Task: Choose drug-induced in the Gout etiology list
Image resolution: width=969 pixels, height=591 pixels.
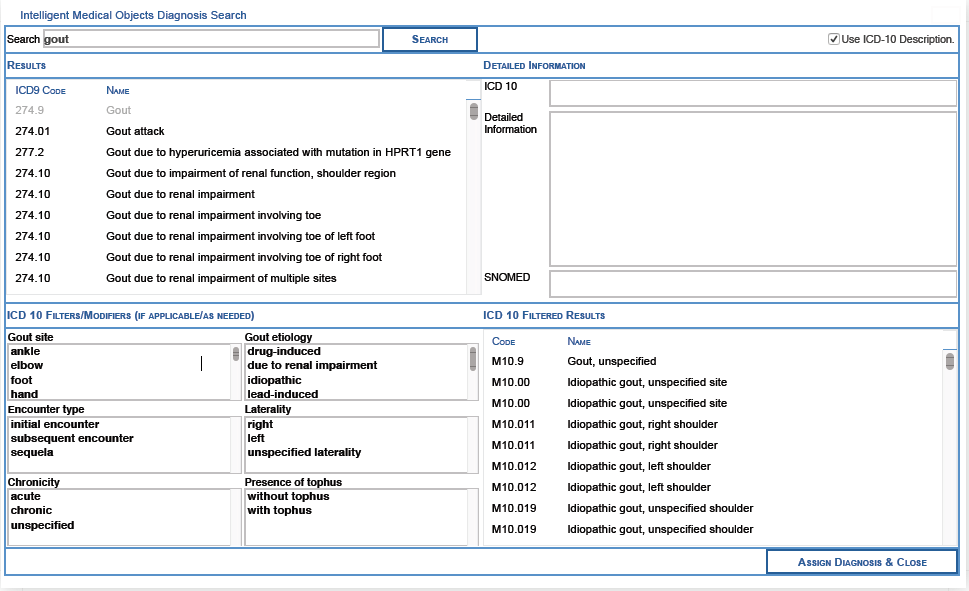Action: pos(284,351)
